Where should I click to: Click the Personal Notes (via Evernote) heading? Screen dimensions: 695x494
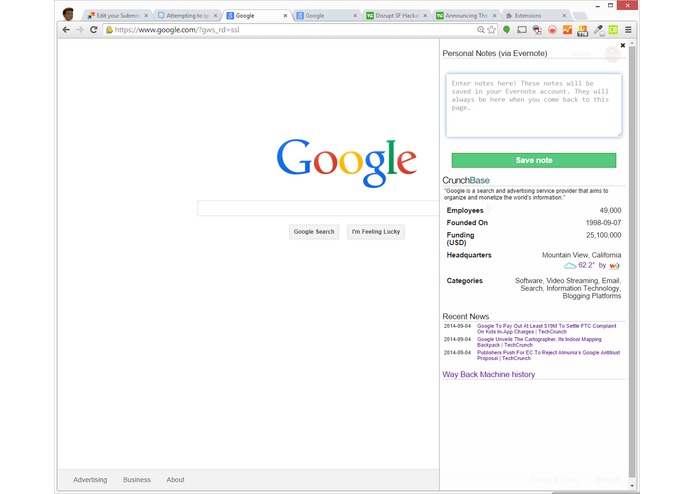point(495,53)
